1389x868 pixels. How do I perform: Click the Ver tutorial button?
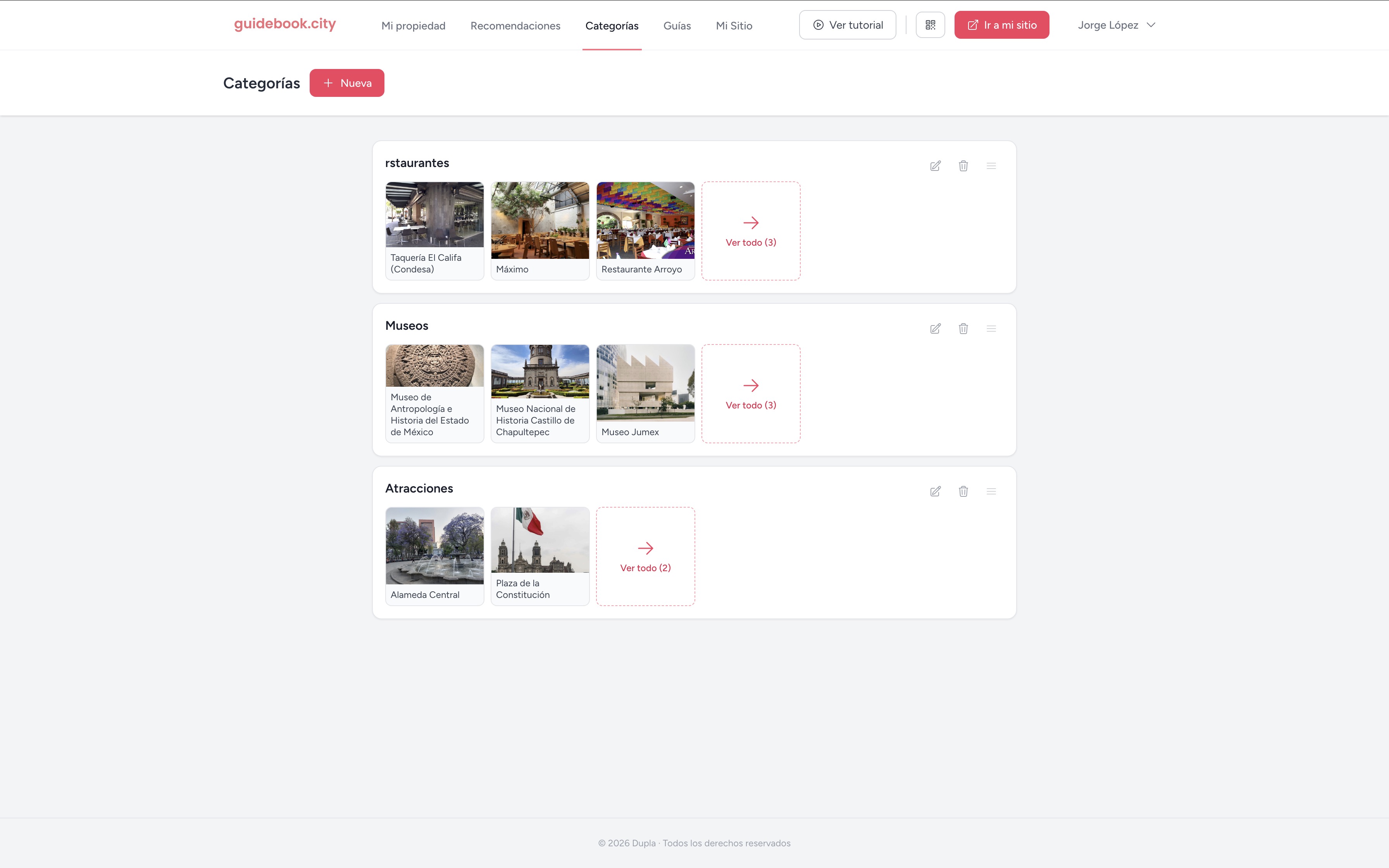[848, 25]
